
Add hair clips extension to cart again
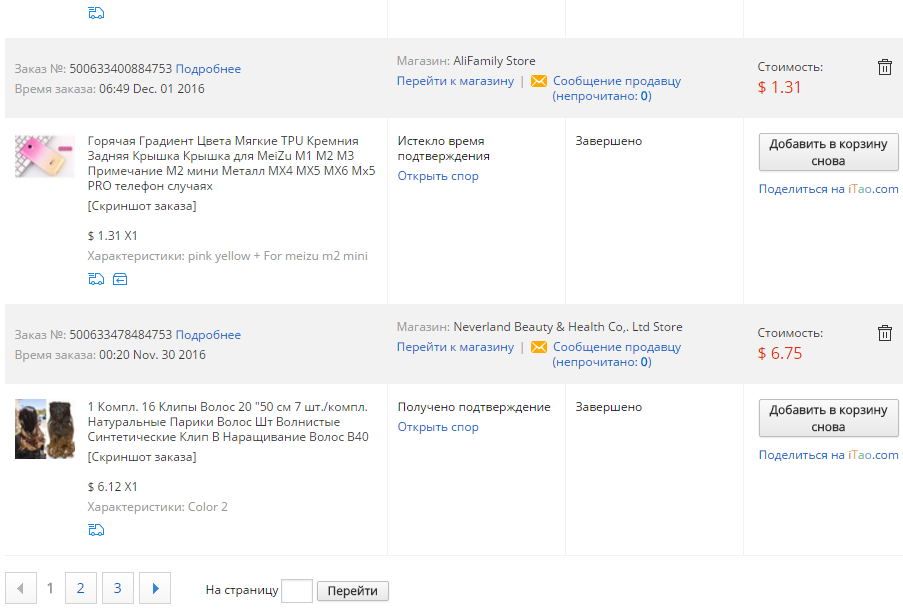coord(828,418)
